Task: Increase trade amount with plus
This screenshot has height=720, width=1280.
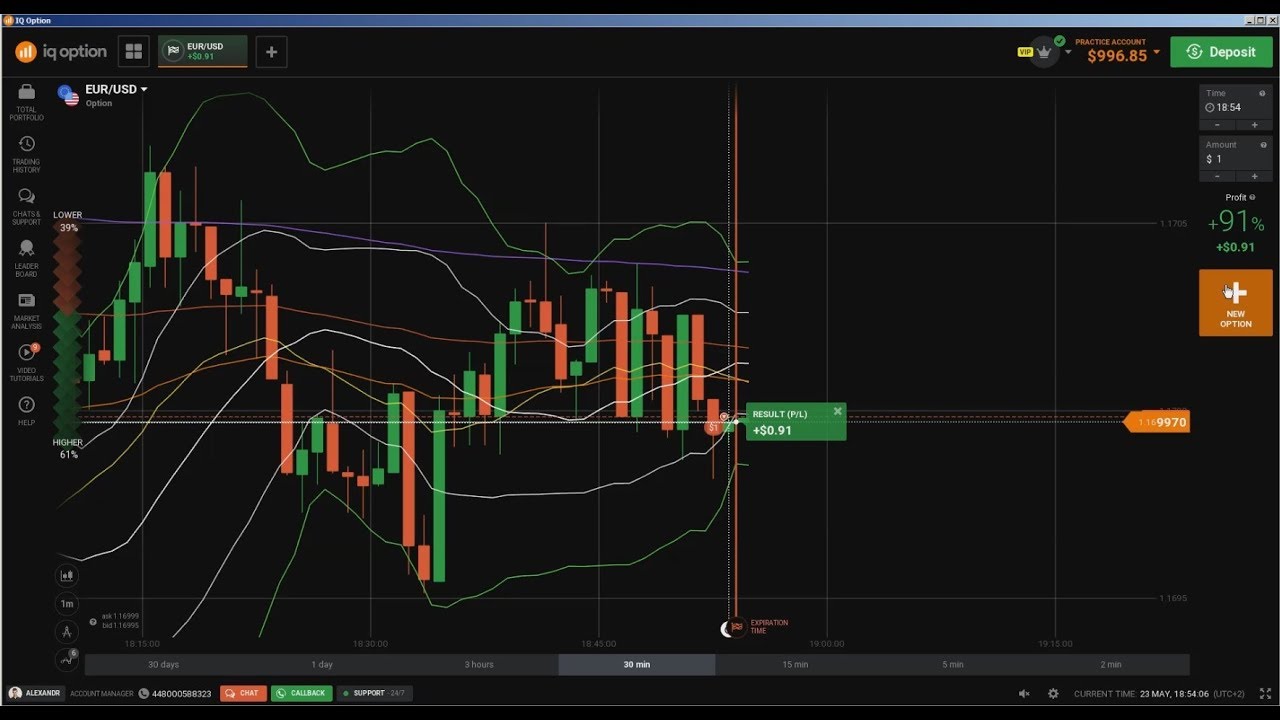Action: (x=1254, y=177)
